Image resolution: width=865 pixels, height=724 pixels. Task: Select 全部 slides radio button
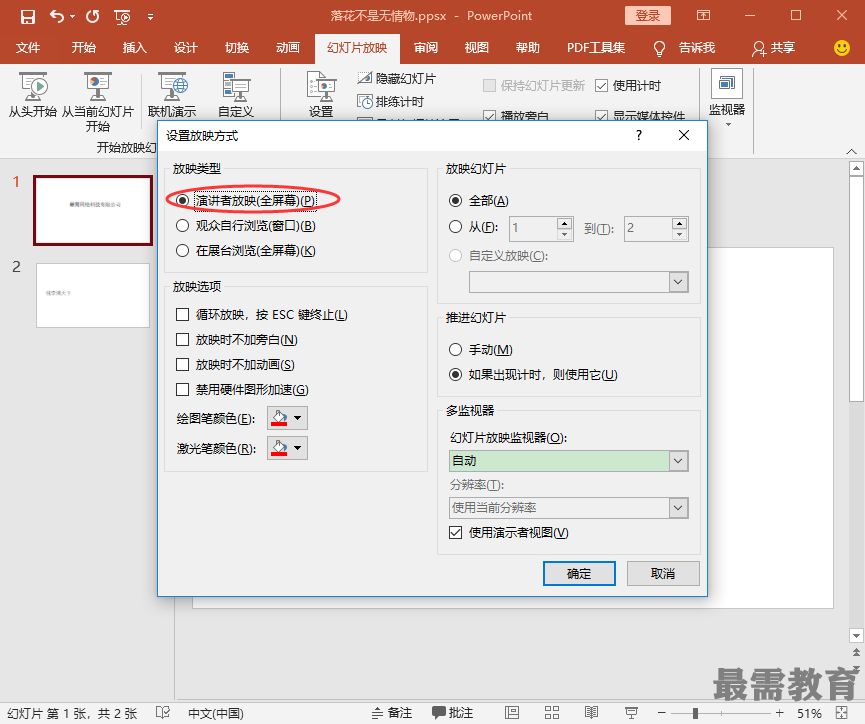pyautogui.click(x=455, y=200)
